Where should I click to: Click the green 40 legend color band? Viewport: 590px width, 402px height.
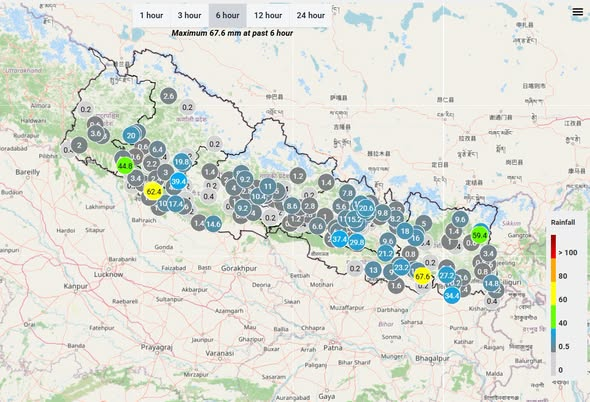554,317
